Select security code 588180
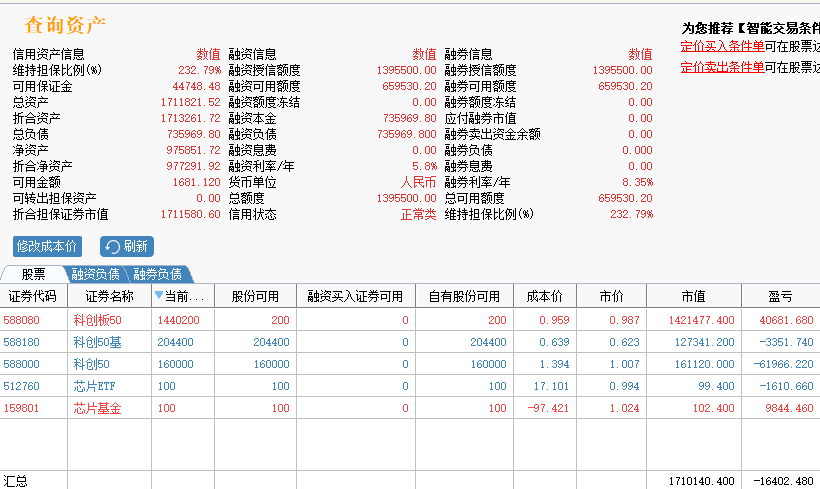Screen dimensions: 820x489 (x=21, y=342)
